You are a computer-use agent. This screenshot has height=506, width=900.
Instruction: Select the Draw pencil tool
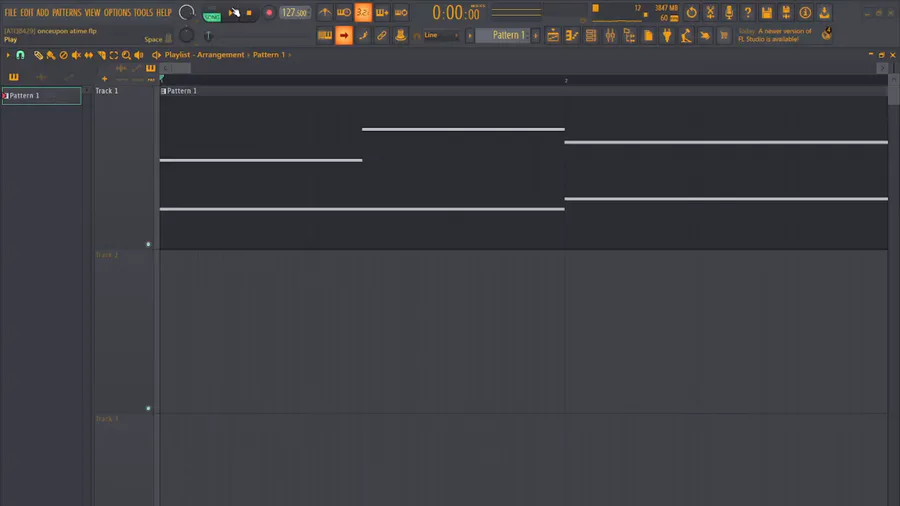38,55
